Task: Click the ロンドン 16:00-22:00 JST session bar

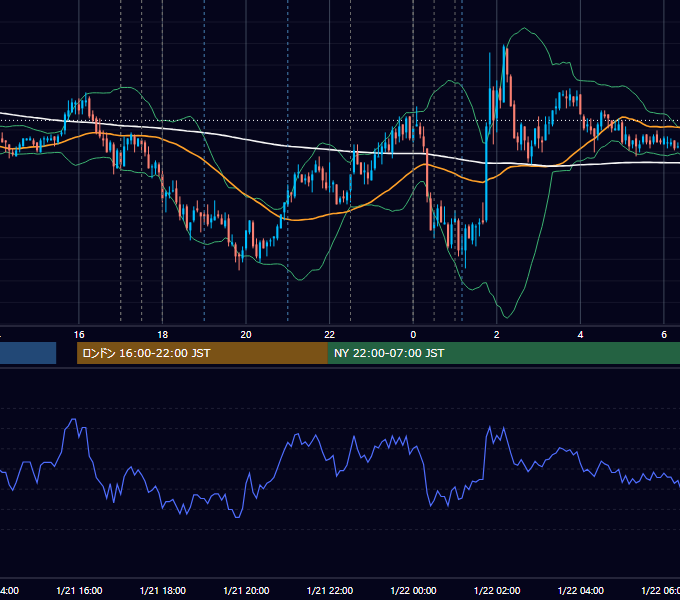Action: [202, 353]
